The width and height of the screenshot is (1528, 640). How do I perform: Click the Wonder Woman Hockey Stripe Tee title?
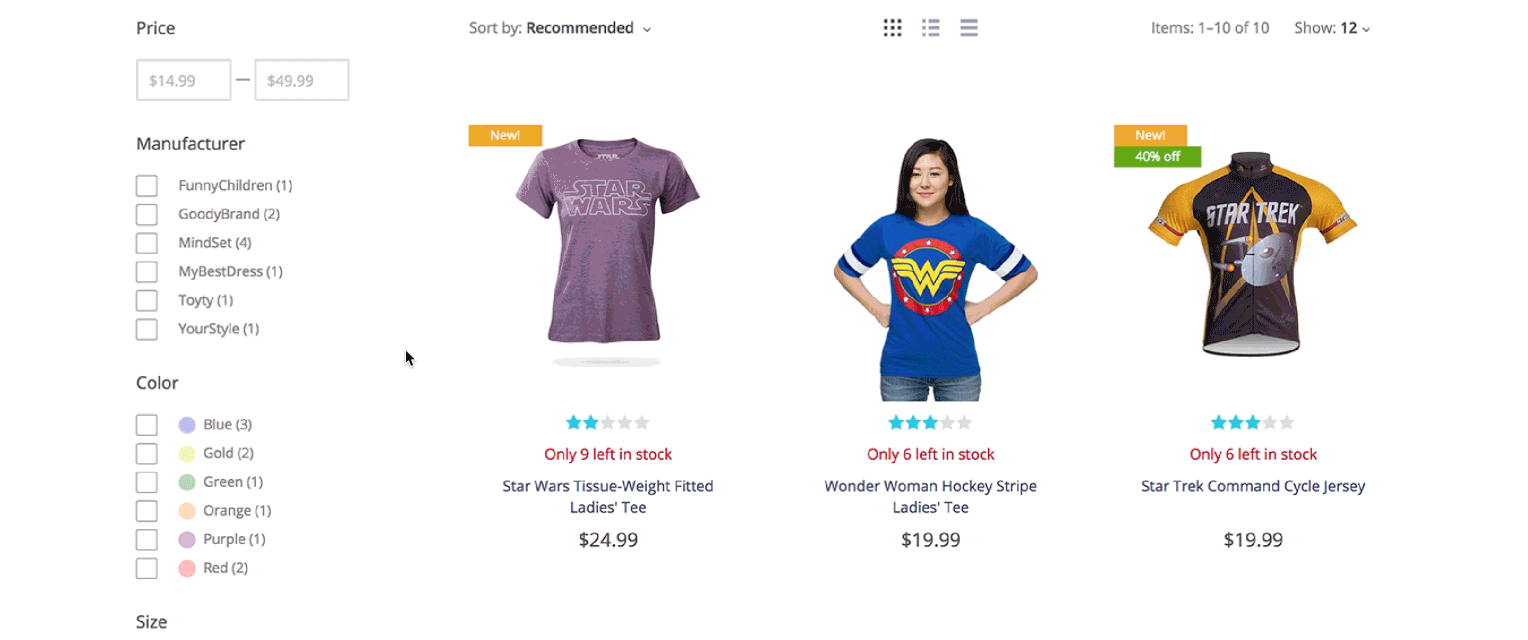point(930,497)
